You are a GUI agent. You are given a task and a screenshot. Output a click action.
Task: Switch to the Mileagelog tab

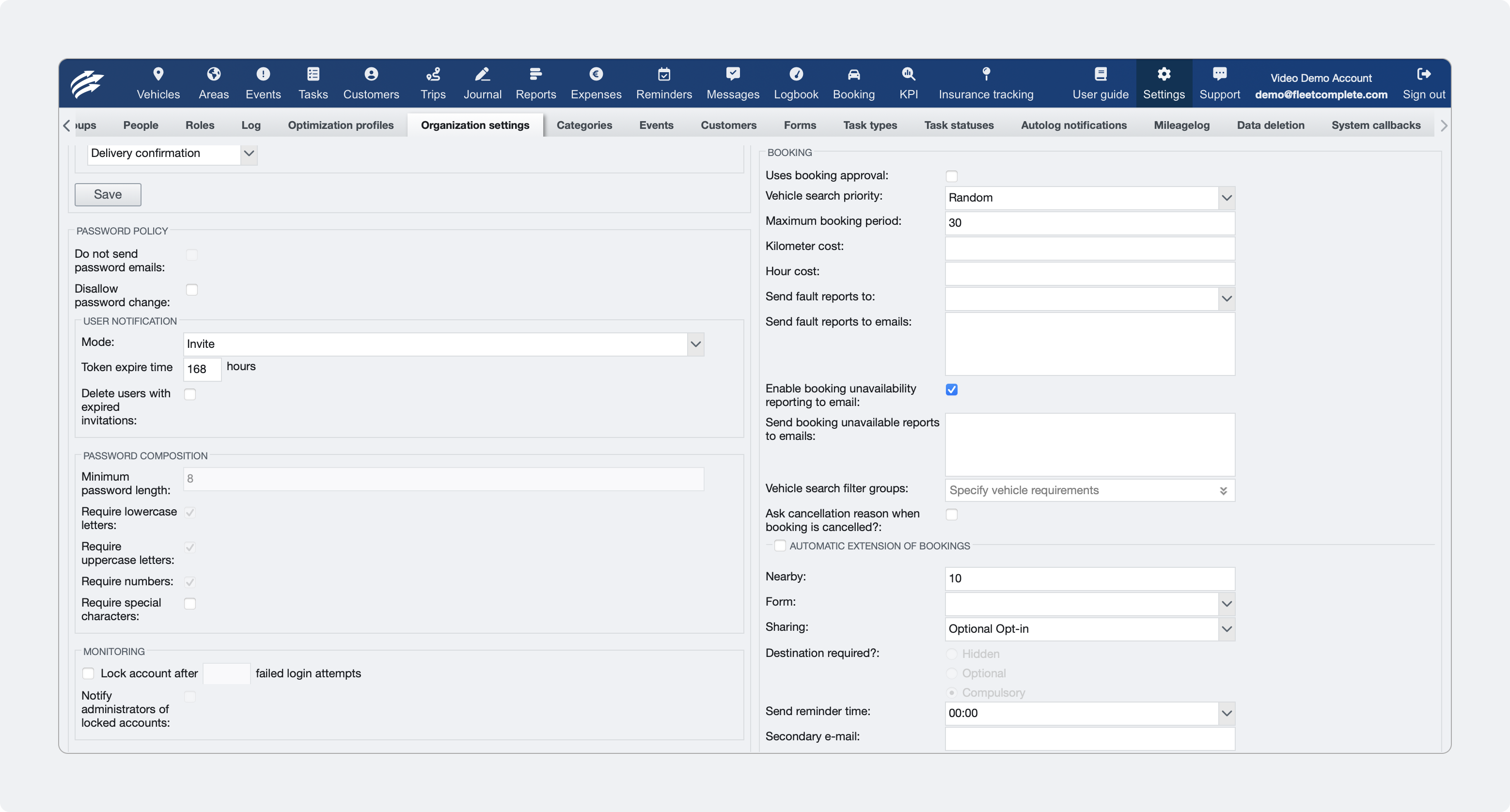point(1182,125)
